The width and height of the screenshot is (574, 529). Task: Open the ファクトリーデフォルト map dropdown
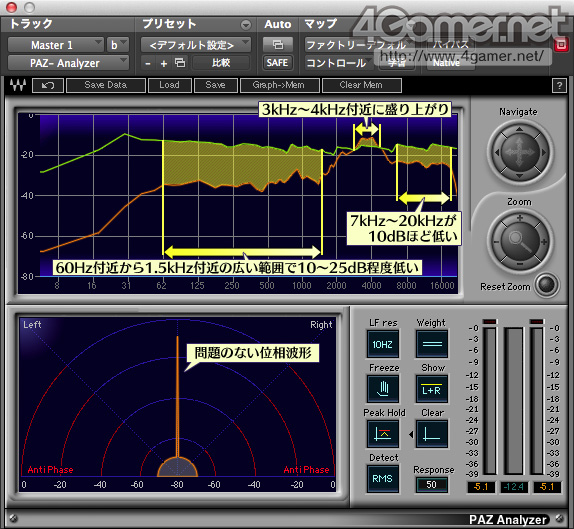pyautogui.click(x=359, y=45)
